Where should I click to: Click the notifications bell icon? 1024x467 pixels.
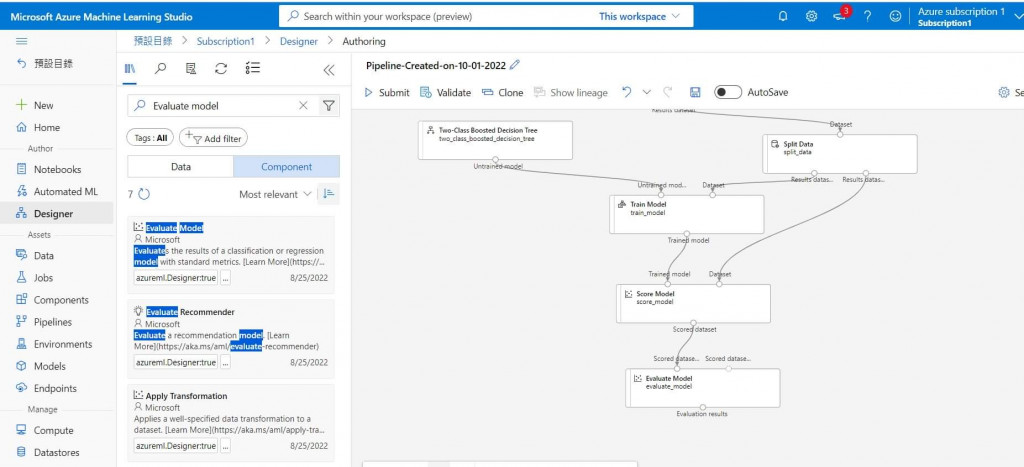coord(783,16)
